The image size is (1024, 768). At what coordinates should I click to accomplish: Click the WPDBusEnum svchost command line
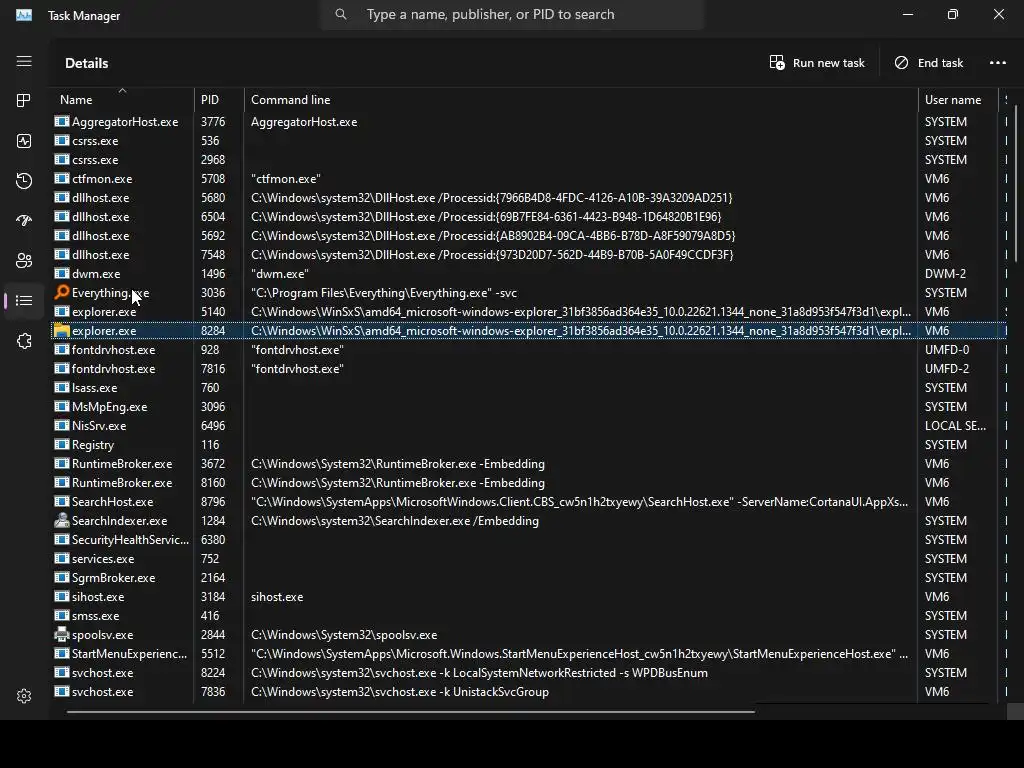479,673
